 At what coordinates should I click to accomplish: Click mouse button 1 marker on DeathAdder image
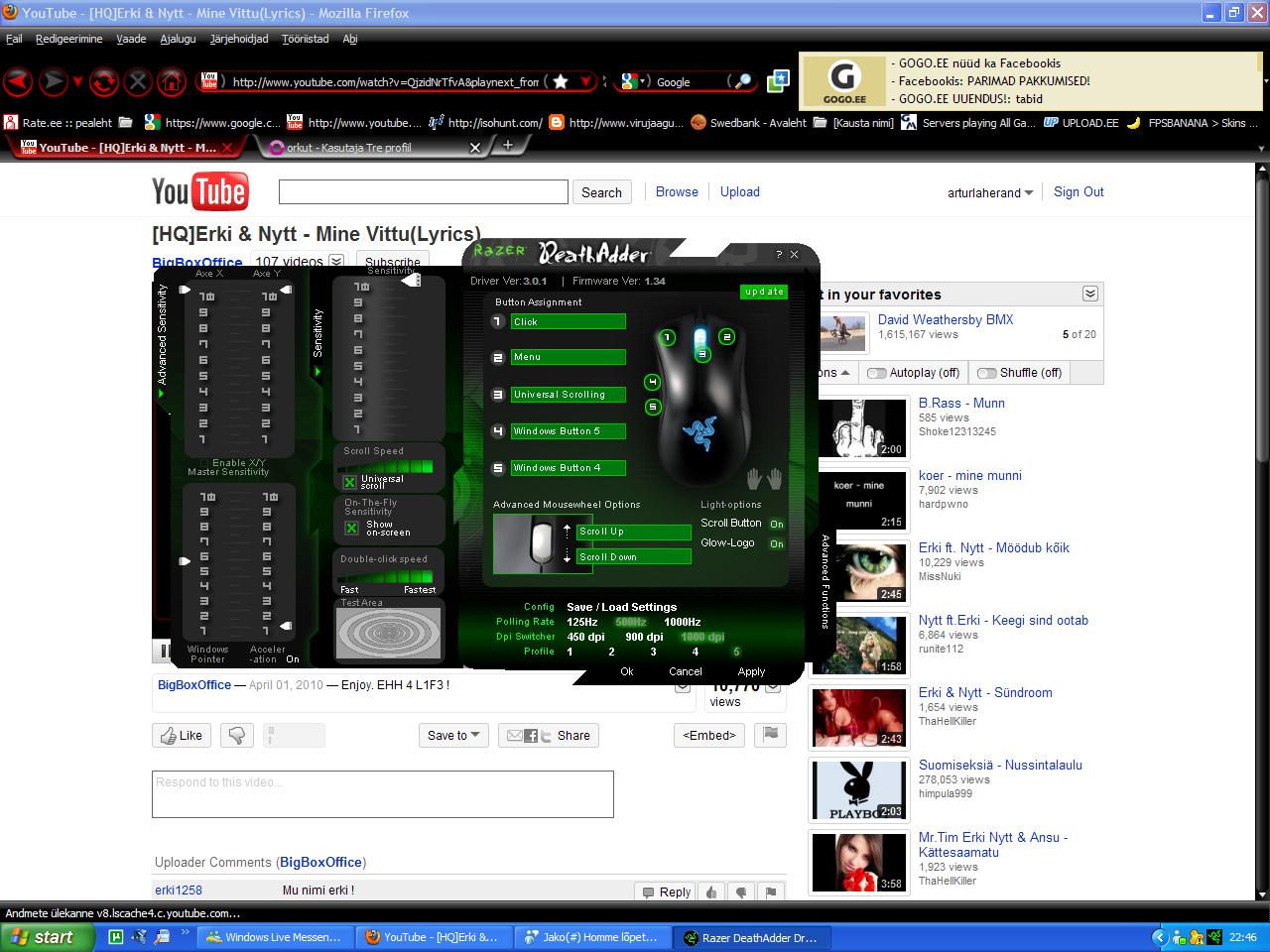668,337
